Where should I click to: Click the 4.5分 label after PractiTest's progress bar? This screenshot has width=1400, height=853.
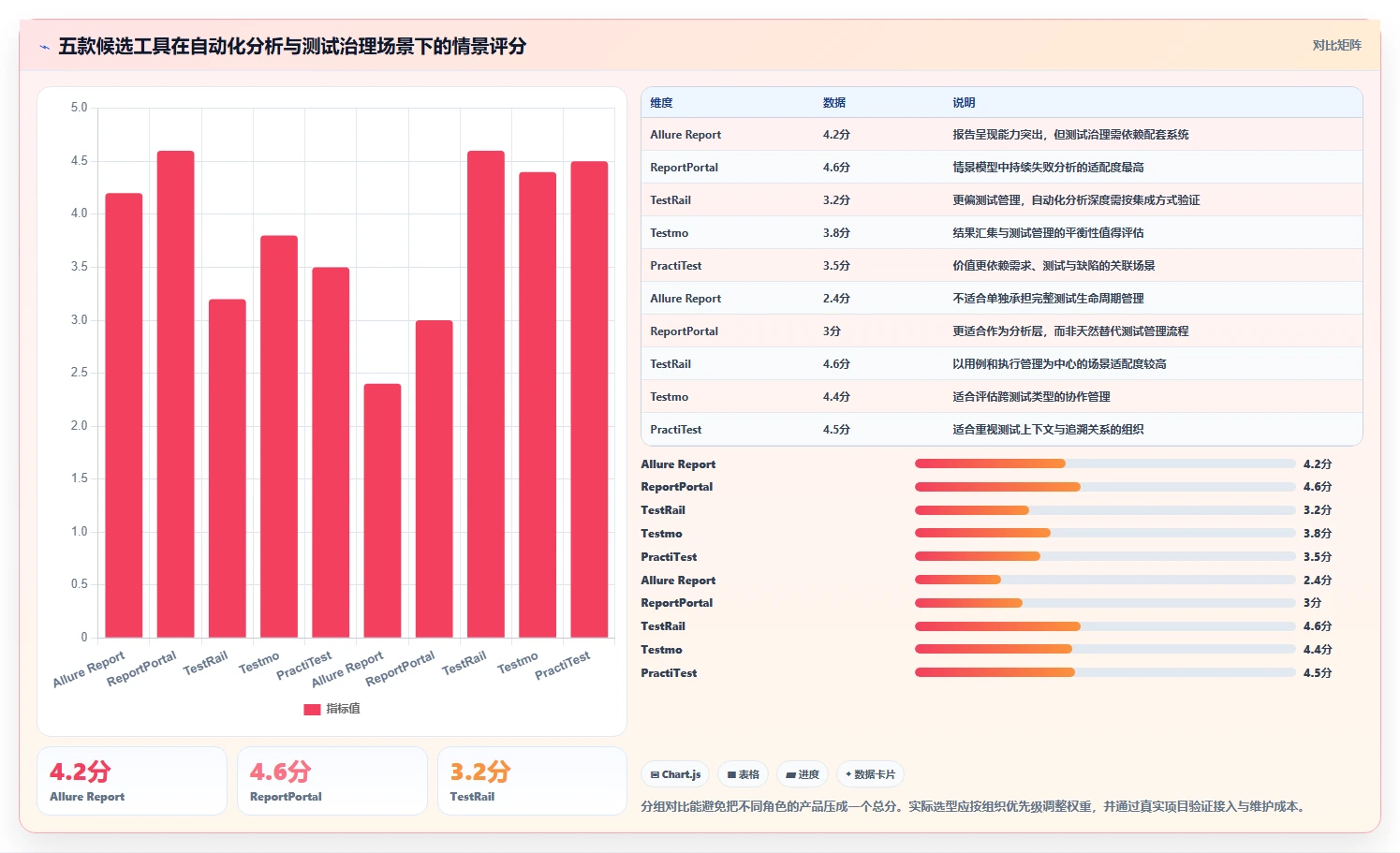1317,673
